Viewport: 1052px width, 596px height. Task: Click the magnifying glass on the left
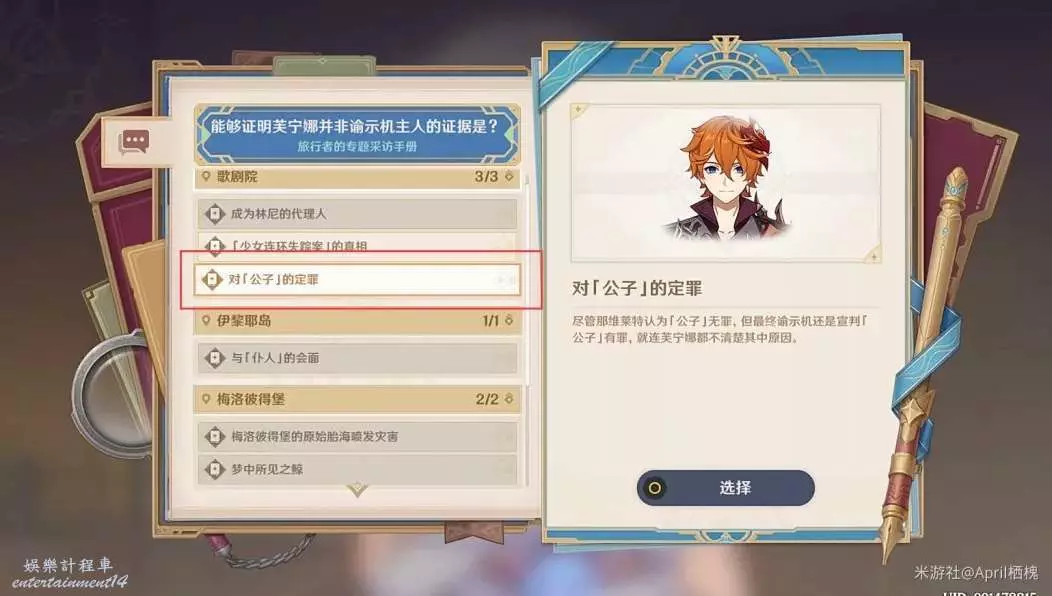coord(111,394)
